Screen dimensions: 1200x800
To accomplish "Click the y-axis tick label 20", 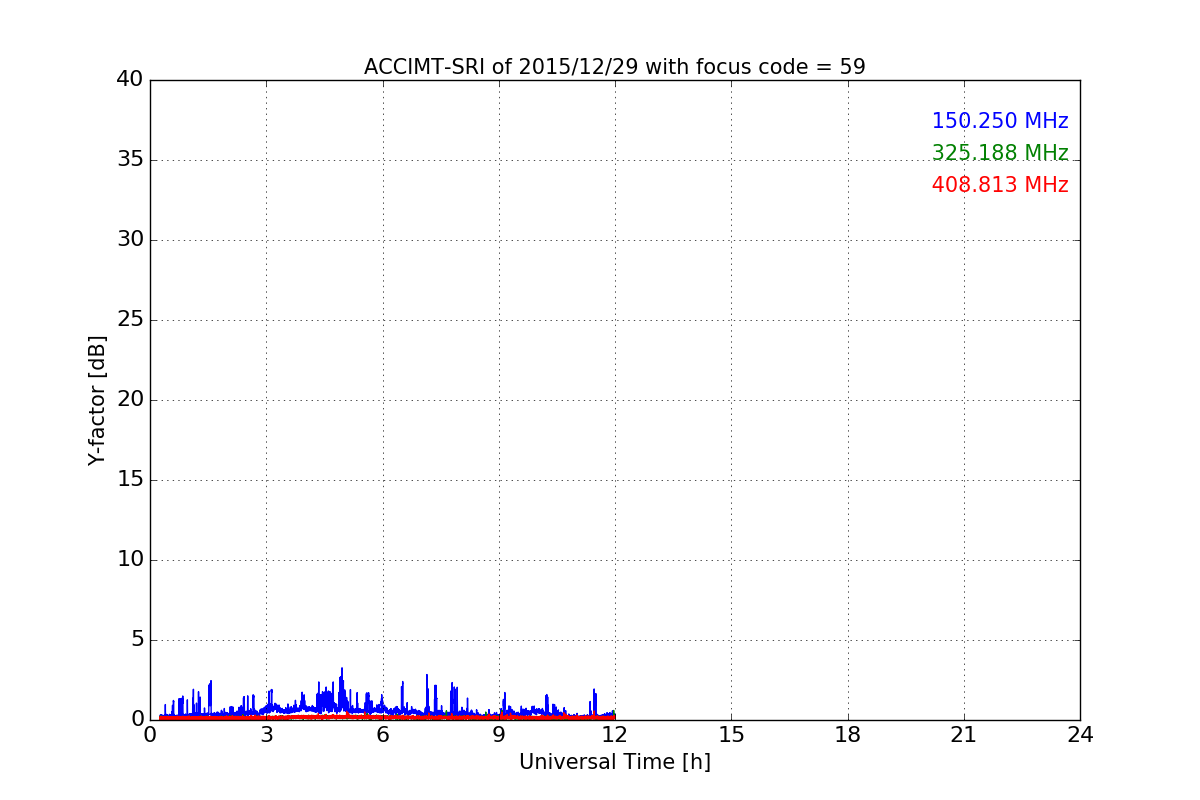I will (130, 399).
